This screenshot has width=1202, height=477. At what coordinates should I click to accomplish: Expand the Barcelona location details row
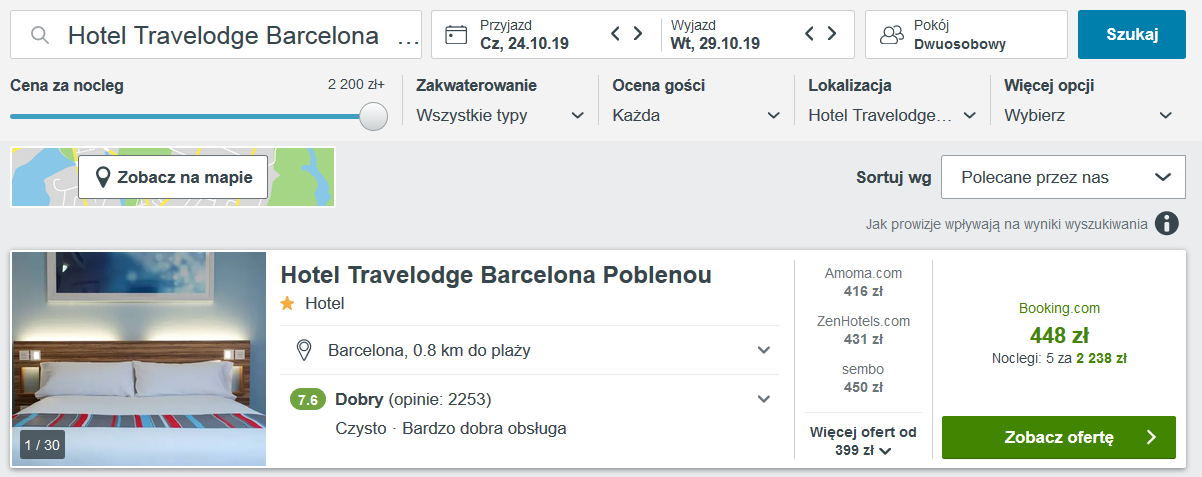pos(529,350)
